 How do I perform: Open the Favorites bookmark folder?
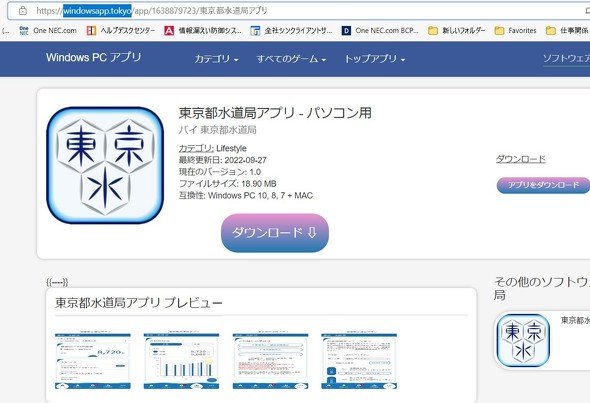[515, 30]
